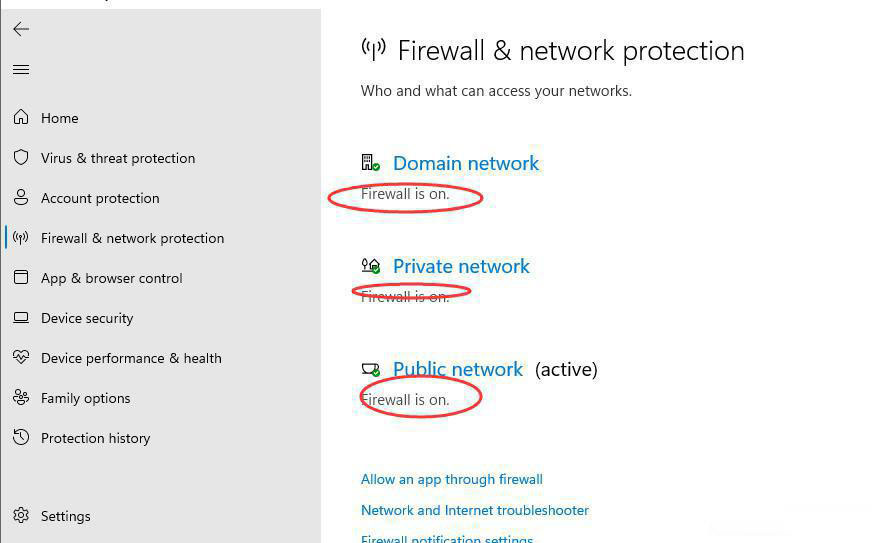The height and width of the screenshot is (543, 872).
Task: Open Public network firewall settings
Action: coord(457,369)
